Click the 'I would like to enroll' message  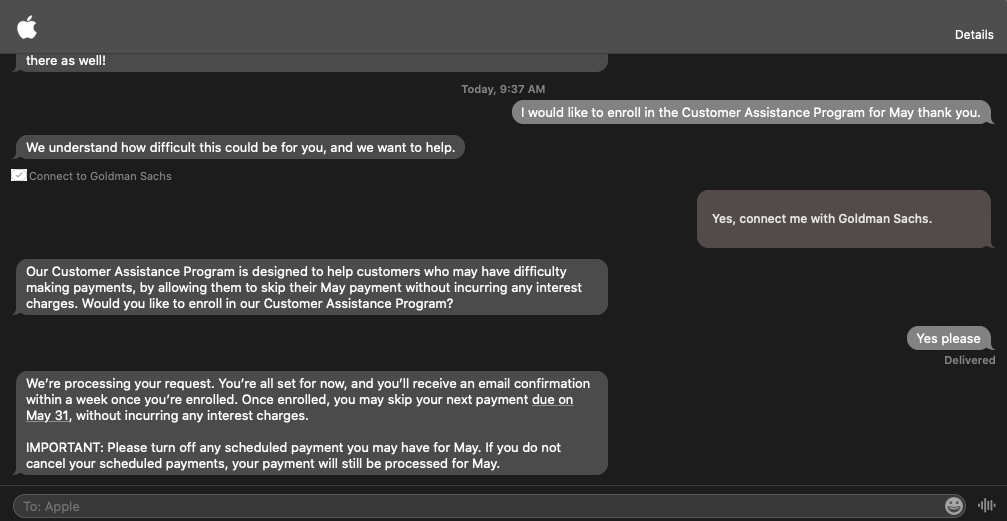point(751,112)
